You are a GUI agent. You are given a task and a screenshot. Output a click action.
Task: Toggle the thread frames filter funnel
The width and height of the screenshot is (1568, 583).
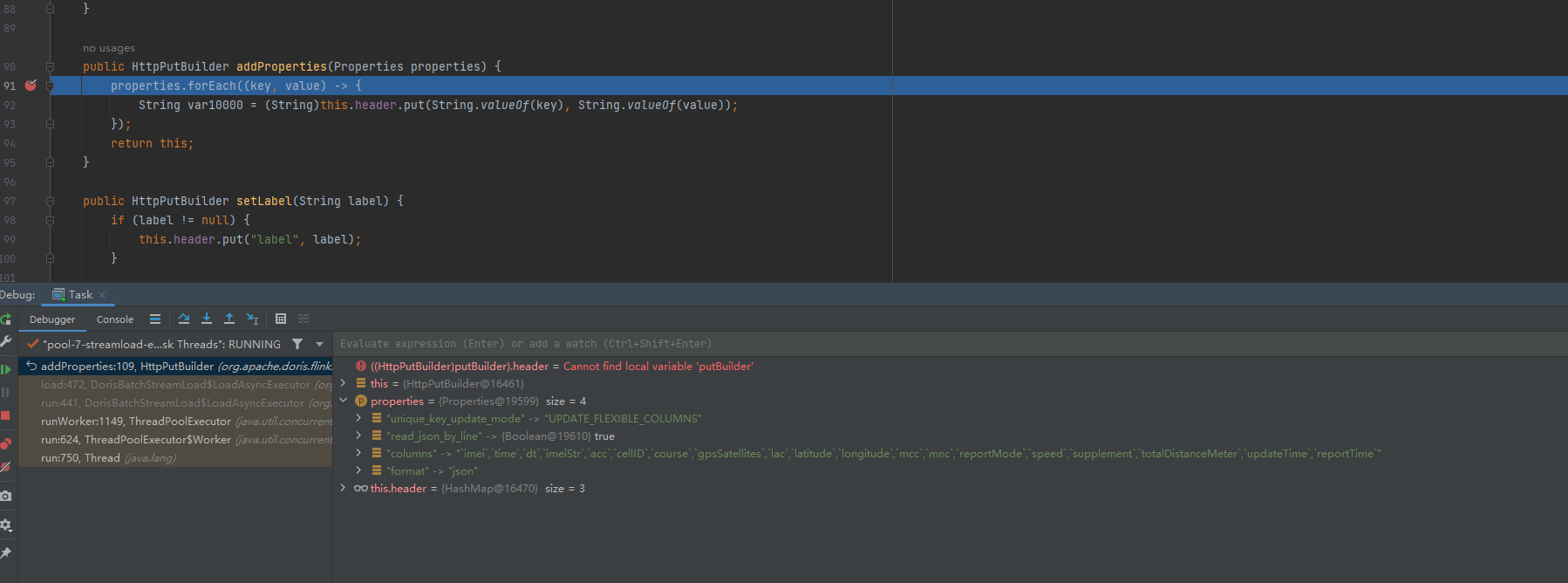pos(297,344)
